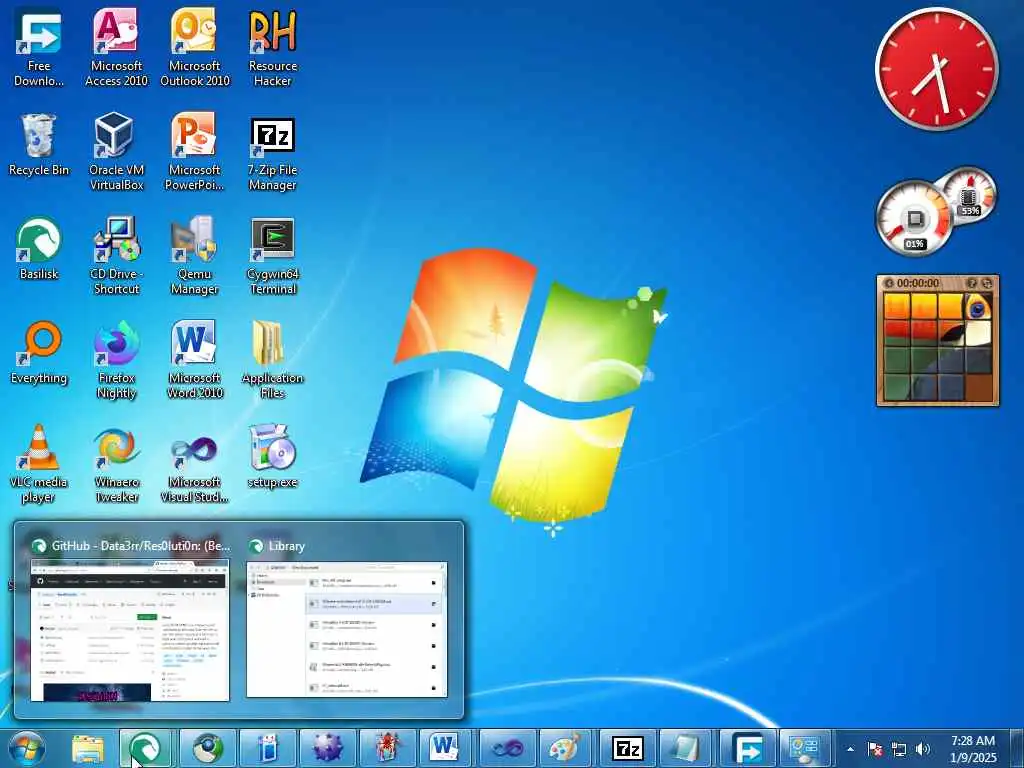Open Windows Explorer from the taskbar
This screenshot has width=1024, height=768.
tap(88, 748)
